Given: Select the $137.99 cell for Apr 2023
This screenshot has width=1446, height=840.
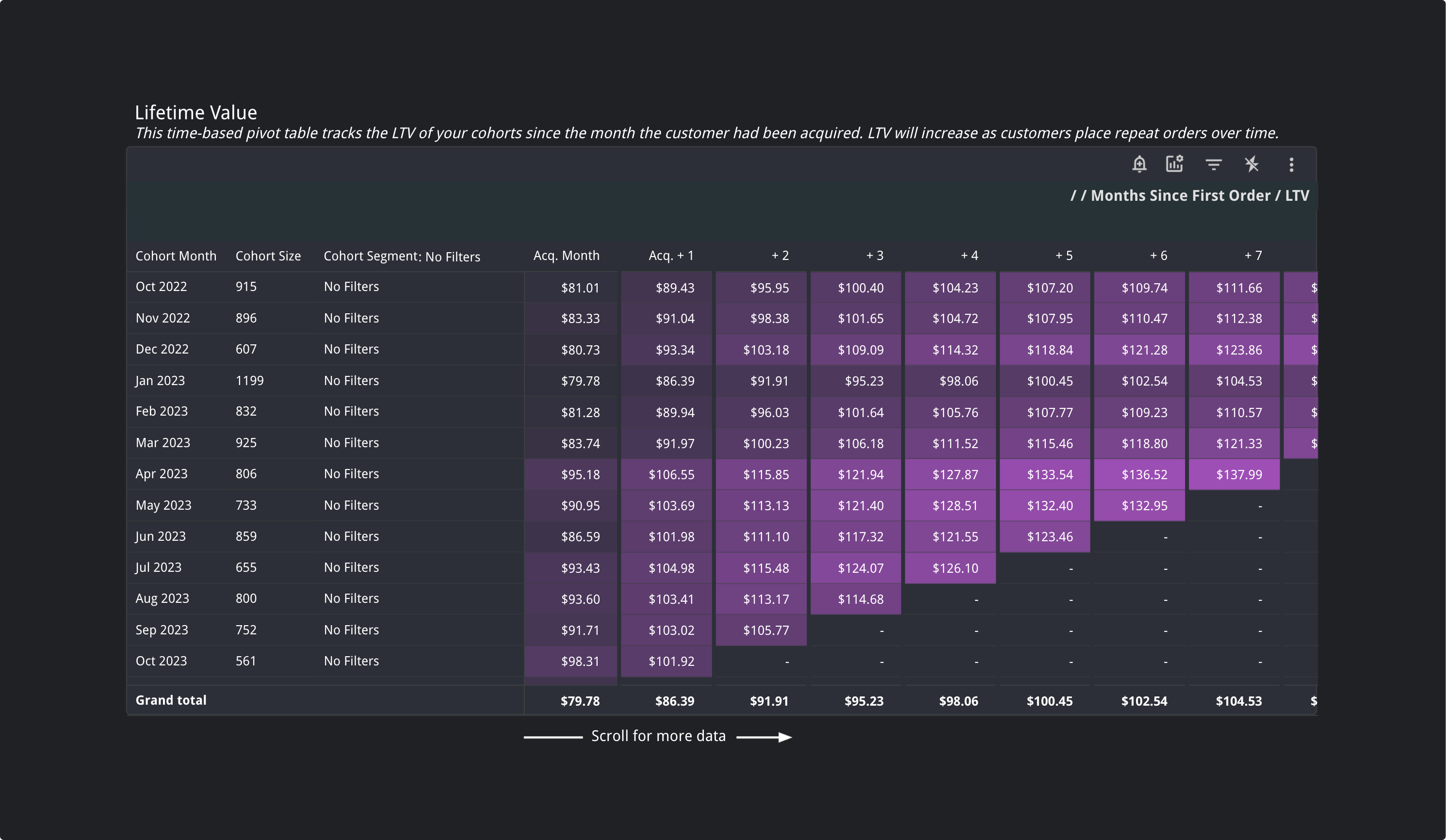Looking at the screenshot, I should coord(1238,474).
